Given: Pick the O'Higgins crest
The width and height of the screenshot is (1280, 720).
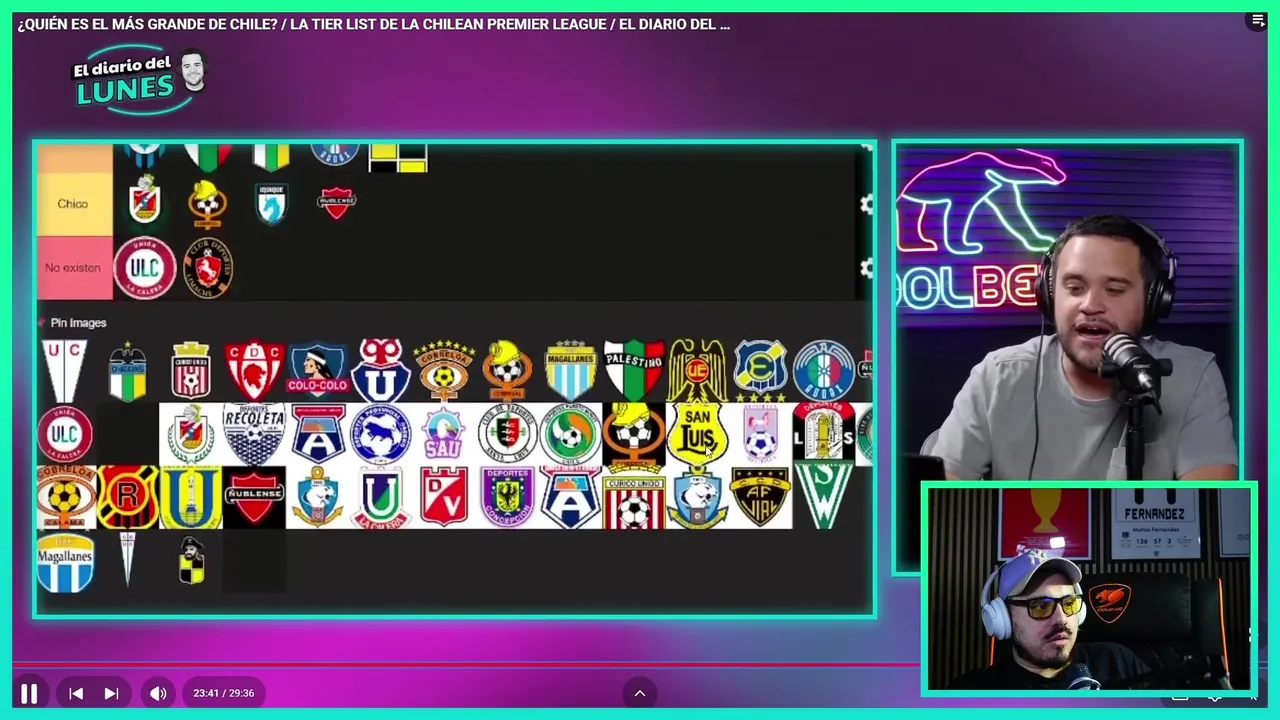Looking at the screenshot, I should point(127,371).
